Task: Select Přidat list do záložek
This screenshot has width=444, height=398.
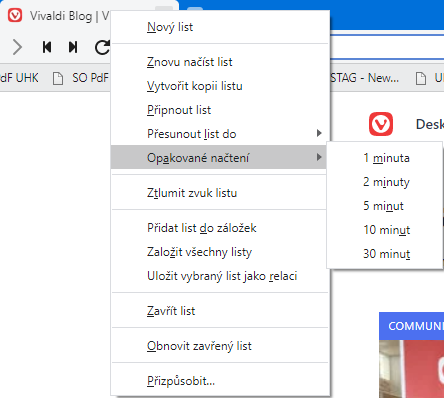Action: click(x=220, y=228)
